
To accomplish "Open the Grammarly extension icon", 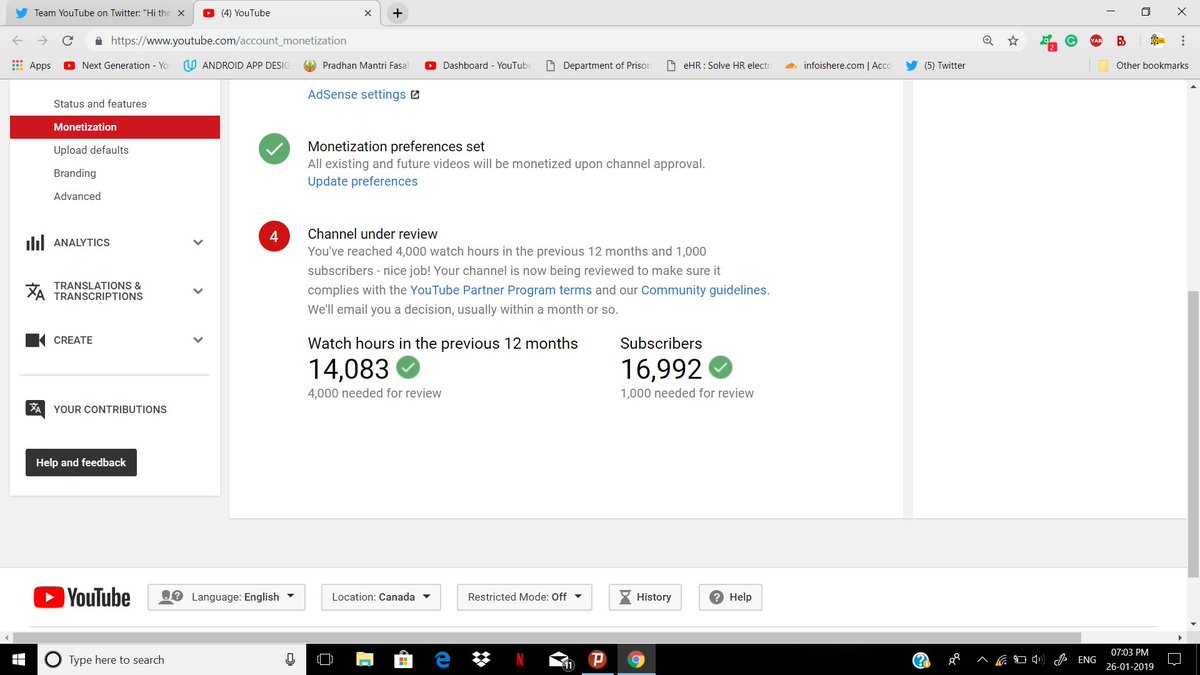I will point(1071,41).
